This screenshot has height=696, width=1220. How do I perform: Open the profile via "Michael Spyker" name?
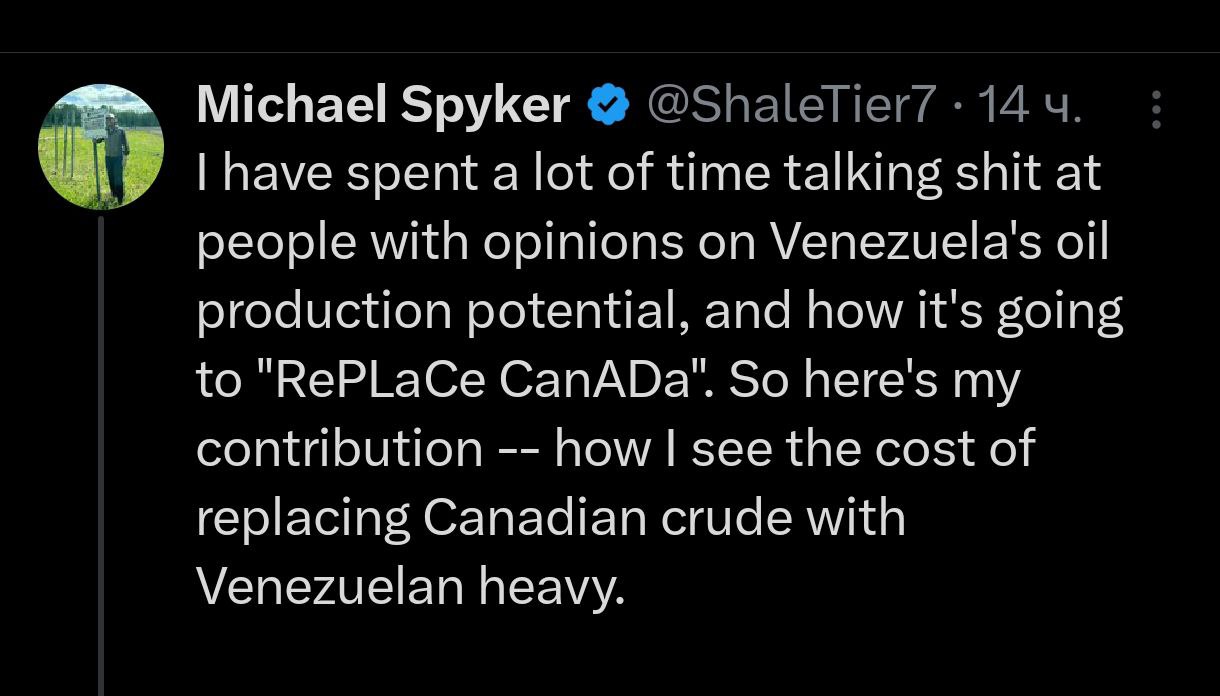click(383, 105)
